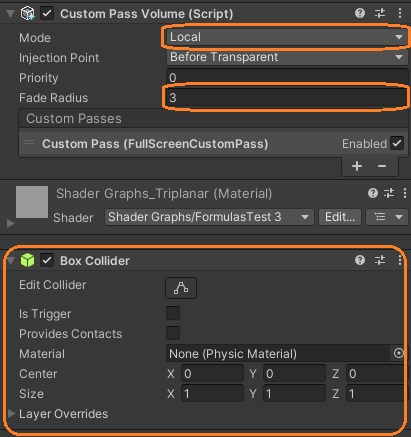This screenshot has height=437, width=411.
Task: Remove selected custom pass with minus
Action: [382, 166]
